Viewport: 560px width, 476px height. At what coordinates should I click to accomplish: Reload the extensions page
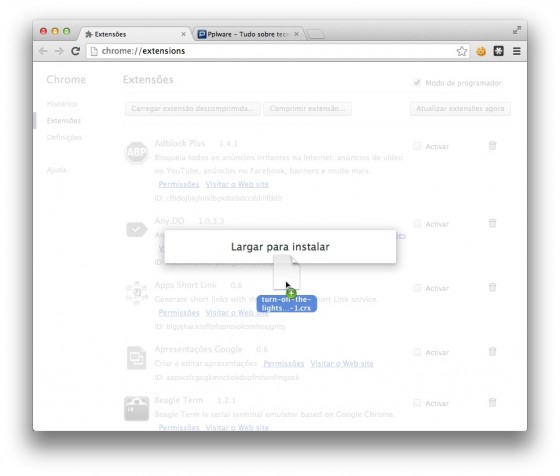[x=75, y=51]
